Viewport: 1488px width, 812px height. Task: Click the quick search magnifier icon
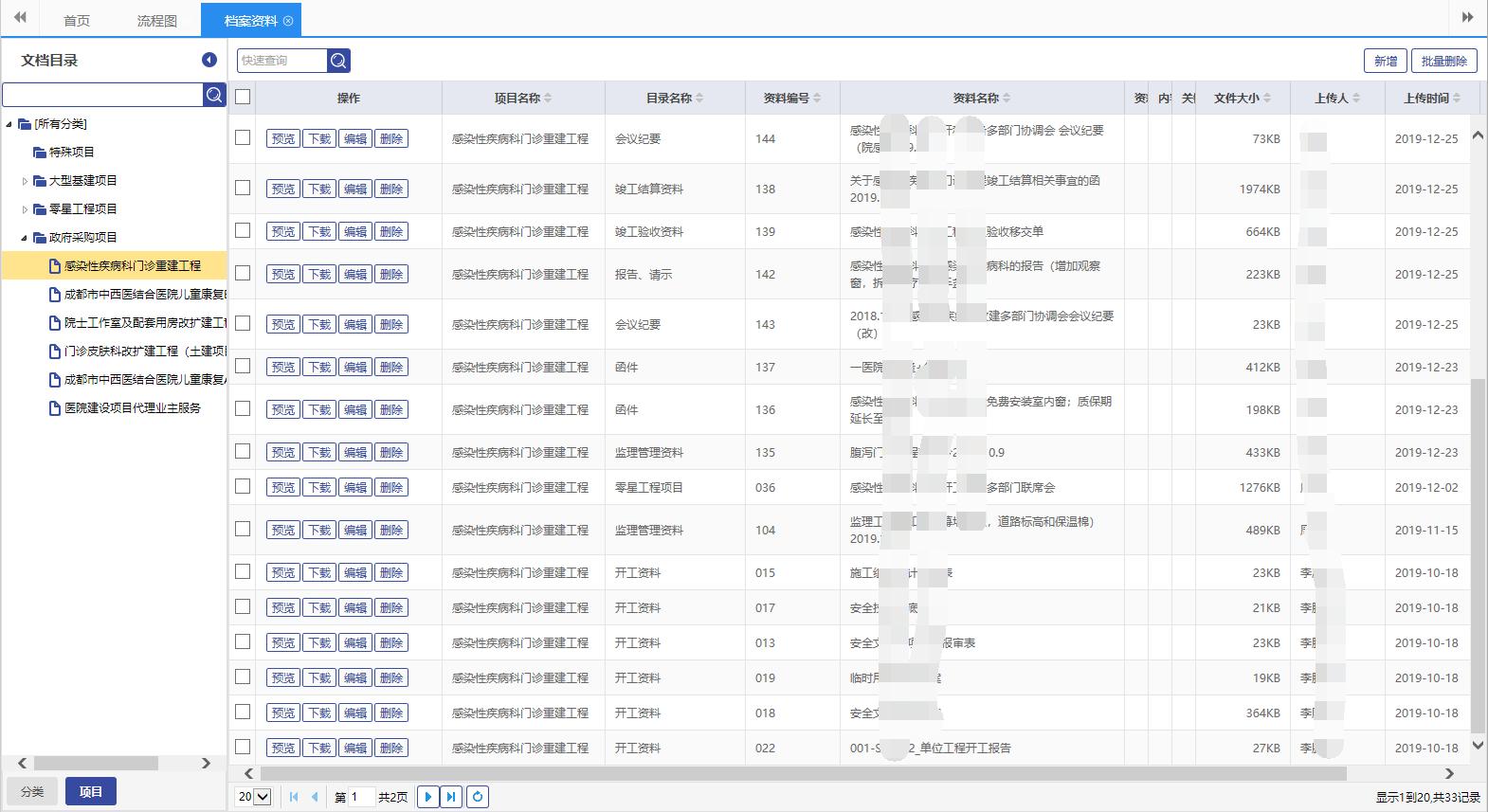click(x=338, y=61)
